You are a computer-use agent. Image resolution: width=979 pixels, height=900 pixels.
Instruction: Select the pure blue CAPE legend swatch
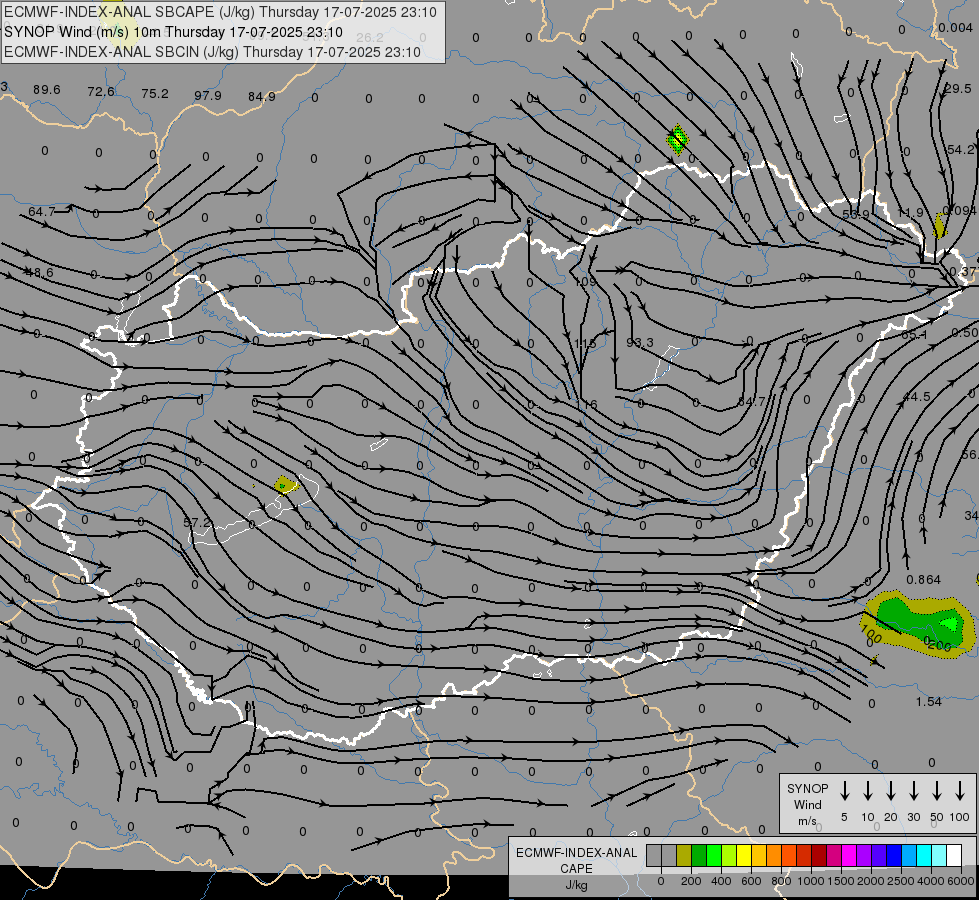[x=893, y=856]
